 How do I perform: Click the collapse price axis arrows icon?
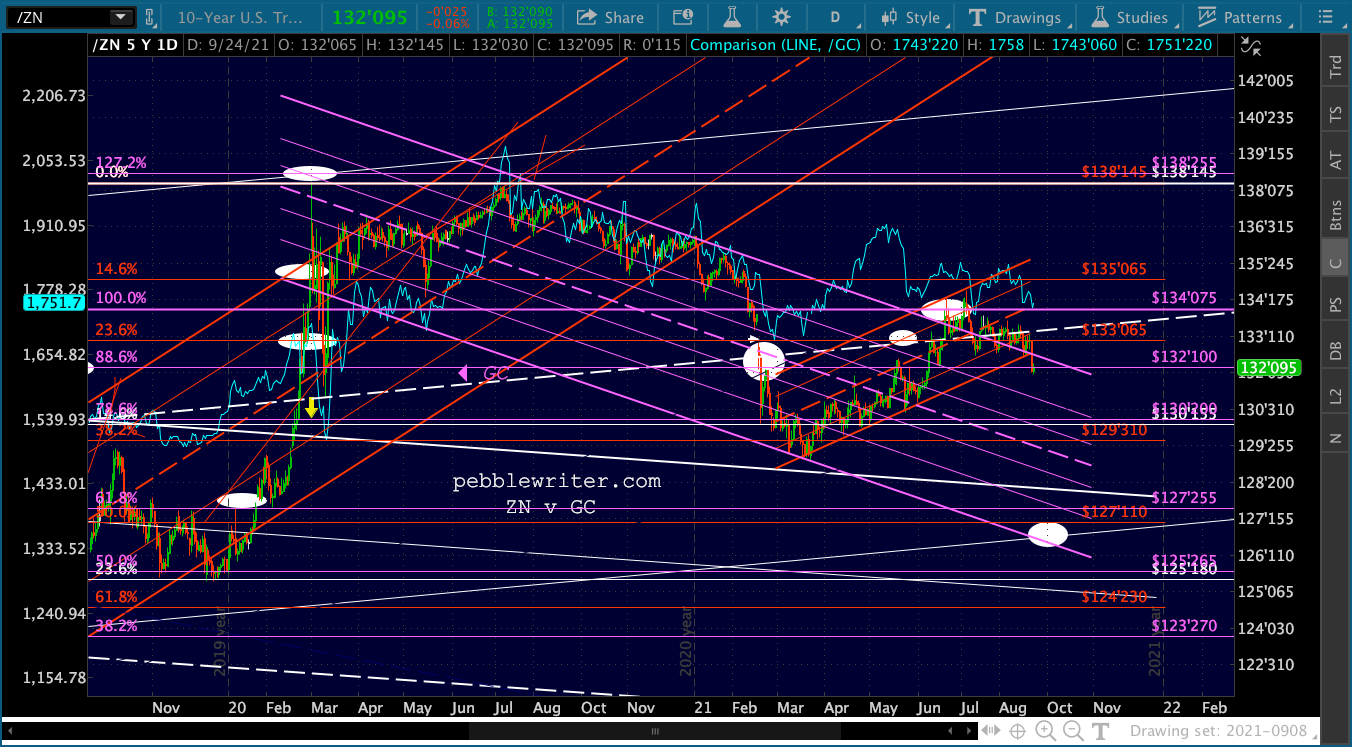coord(1250,44)
